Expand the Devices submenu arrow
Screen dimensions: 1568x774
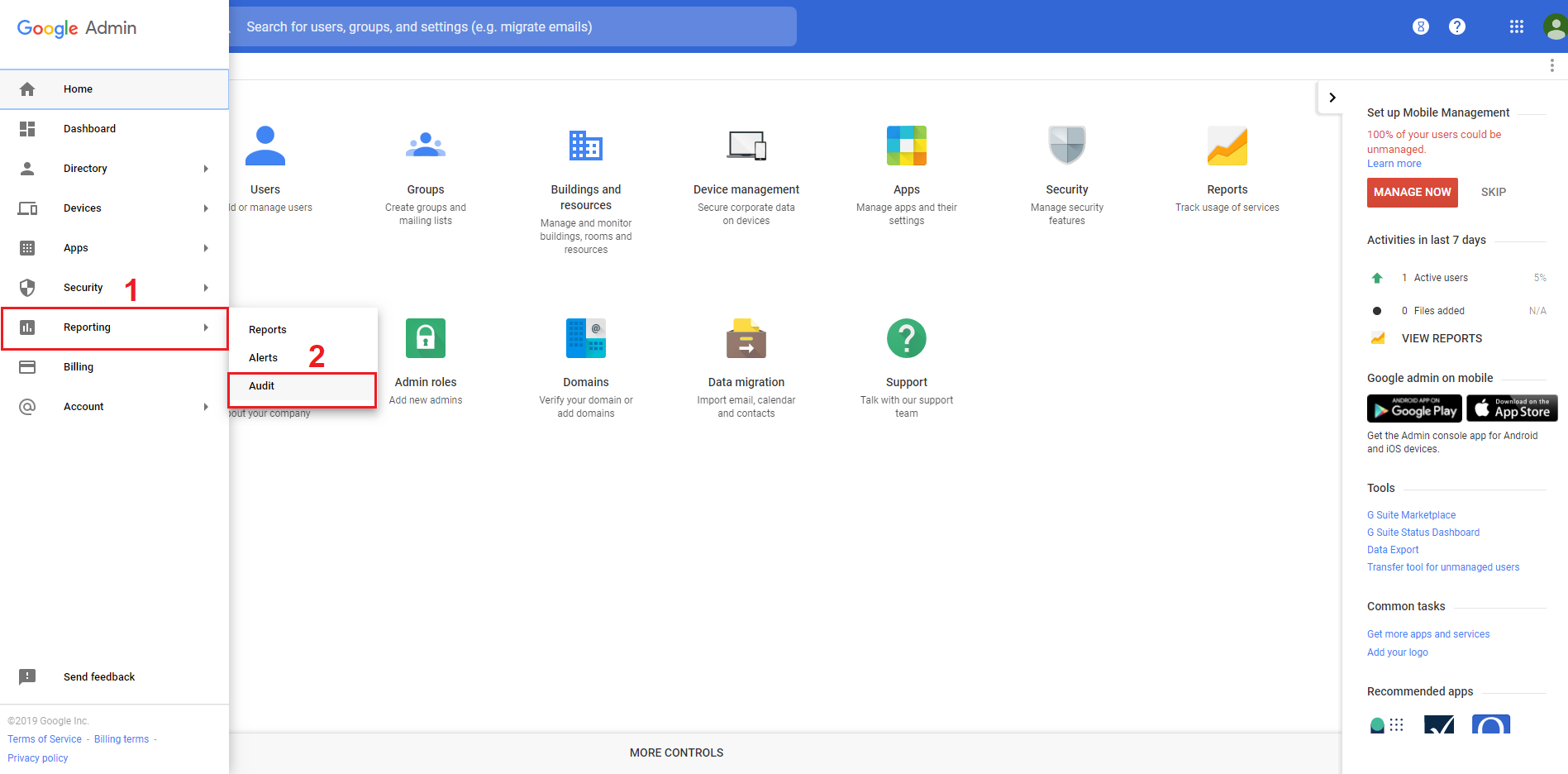(206, 208)
